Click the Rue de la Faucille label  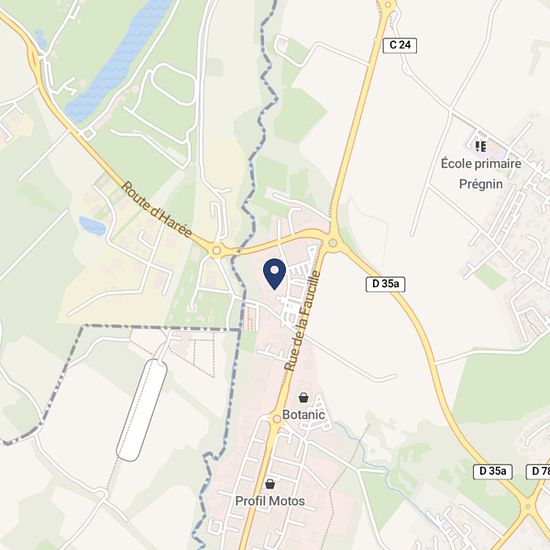tap(302, 321)
